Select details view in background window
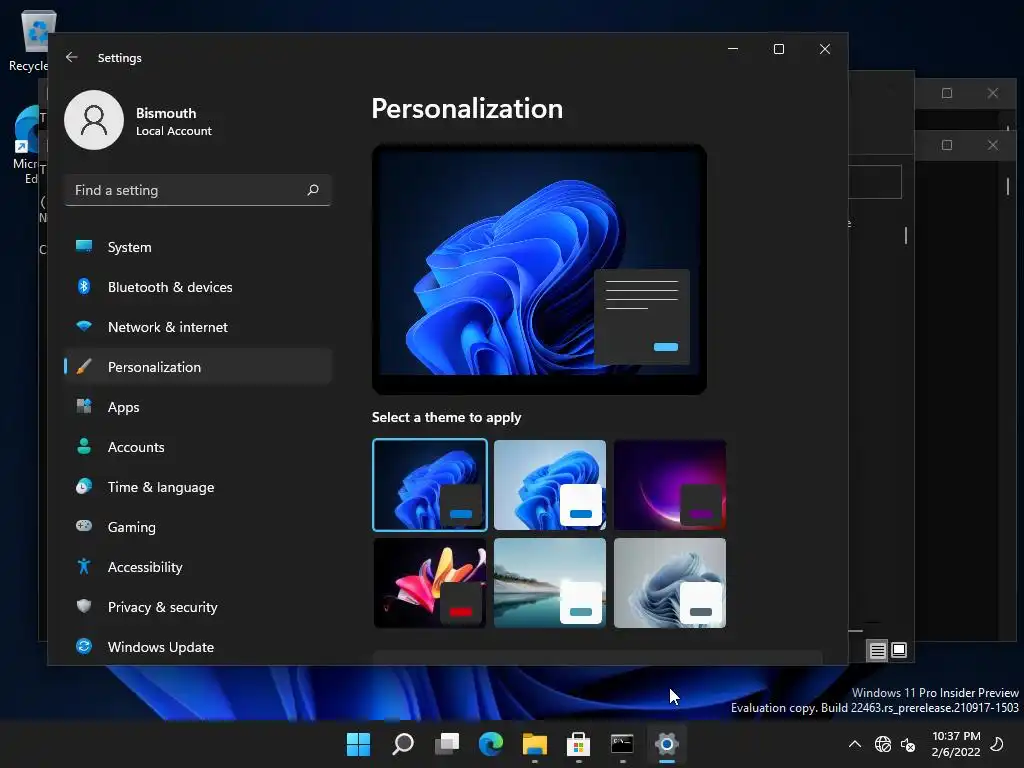 coord(878,650)
